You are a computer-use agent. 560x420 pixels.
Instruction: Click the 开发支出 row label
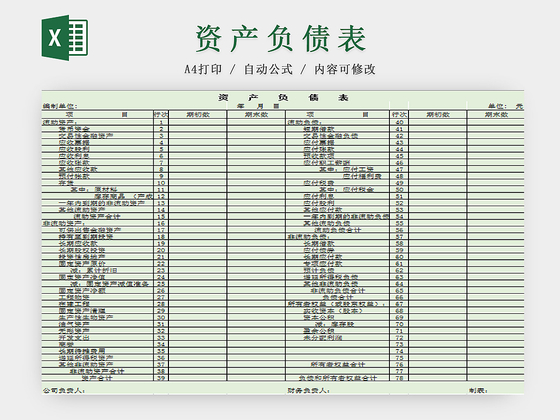(74, 338)
